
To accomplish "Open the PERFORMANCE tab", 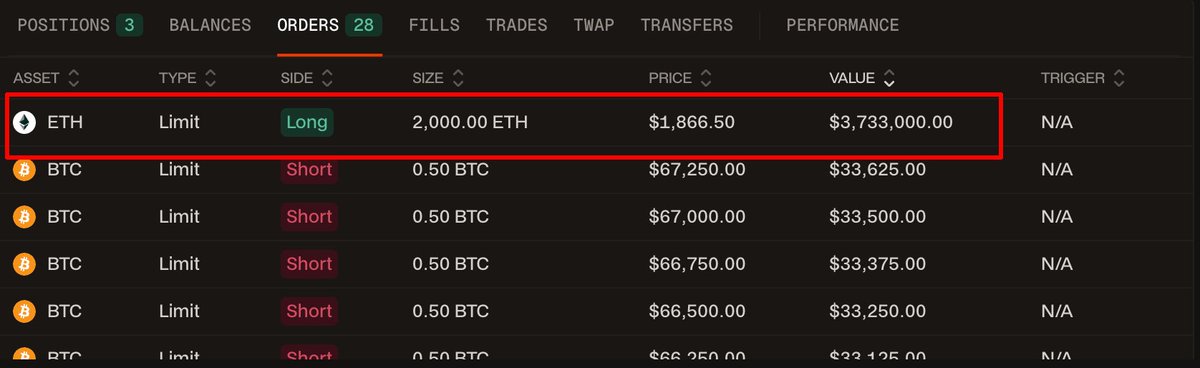I will [x=843, y=25].
